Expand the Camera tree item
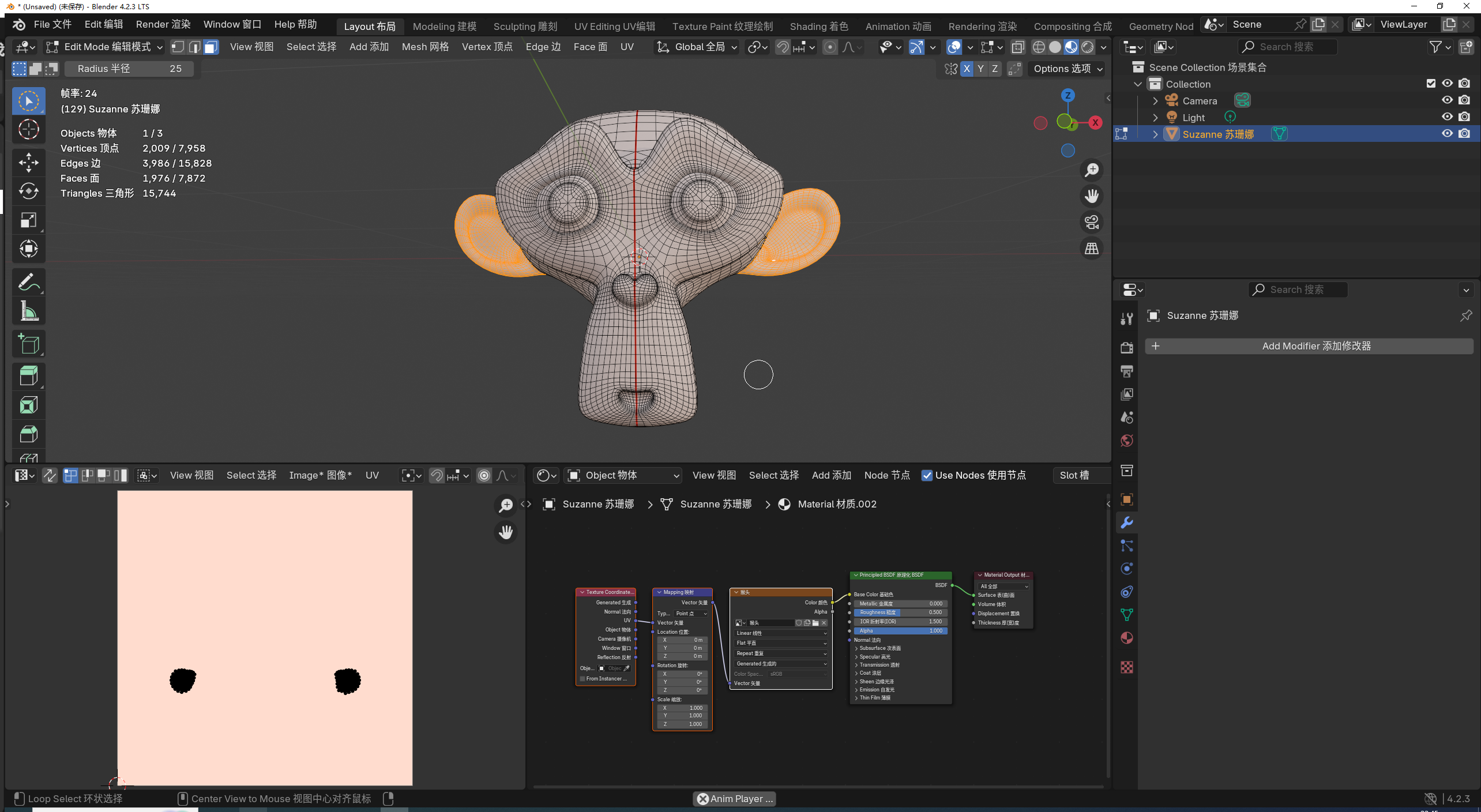 [1155, 101]
